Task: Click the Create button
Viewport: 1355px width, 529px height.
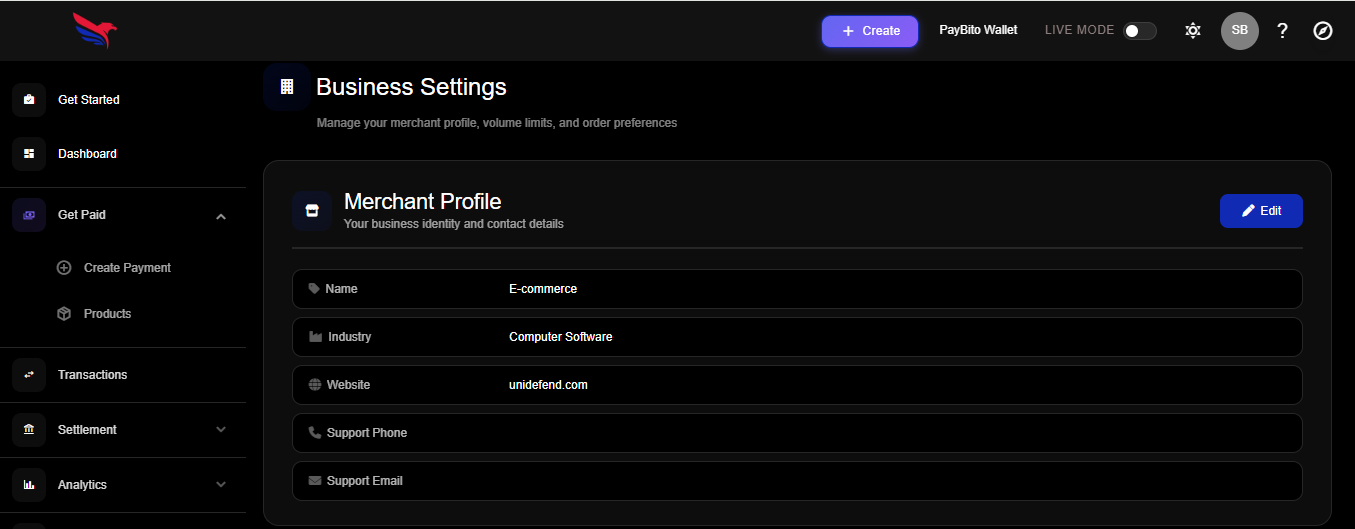Action: tap(870, 31)
